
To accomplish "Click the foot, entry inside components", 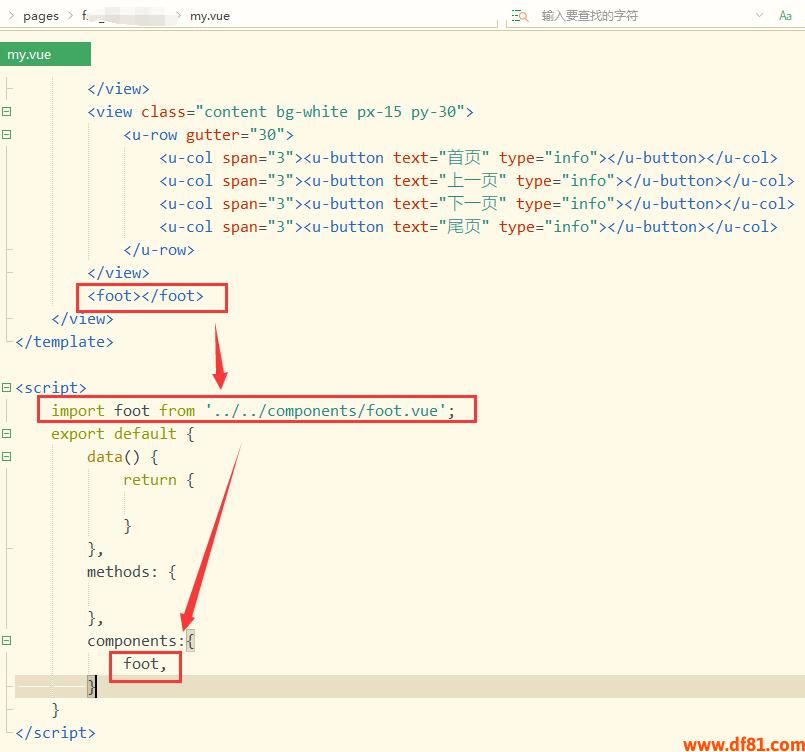I will coord(145,664).
